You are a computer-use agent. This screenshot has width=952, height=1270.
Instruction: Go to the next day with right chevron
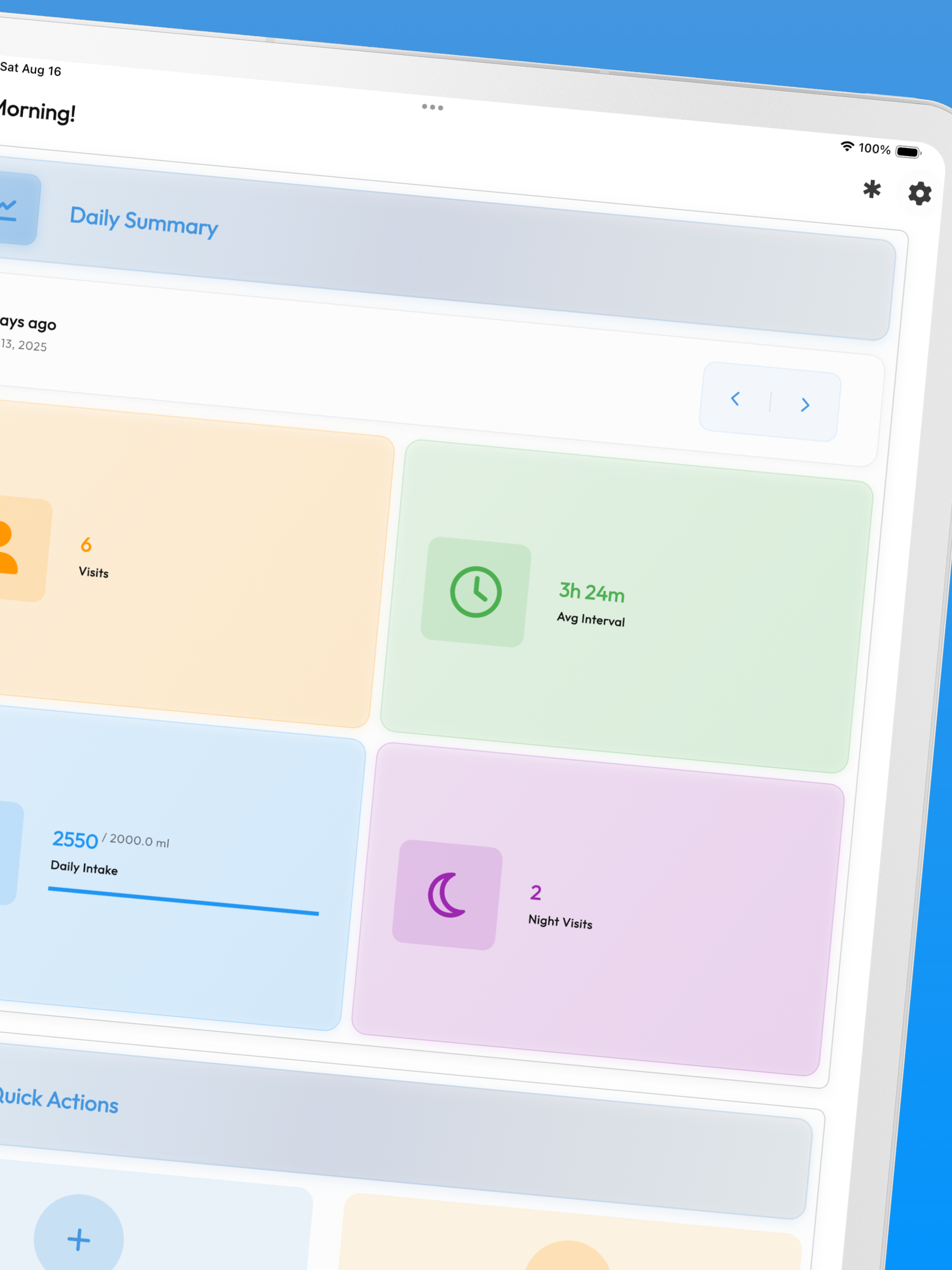805,405
